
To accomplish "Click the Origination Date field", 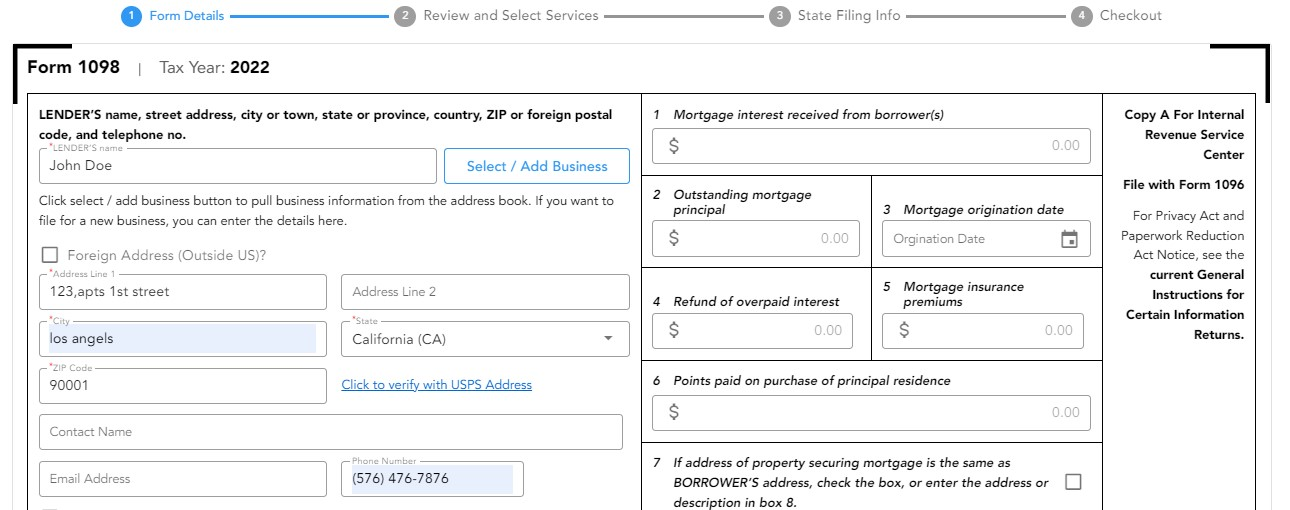I will (x=986, y=238).
